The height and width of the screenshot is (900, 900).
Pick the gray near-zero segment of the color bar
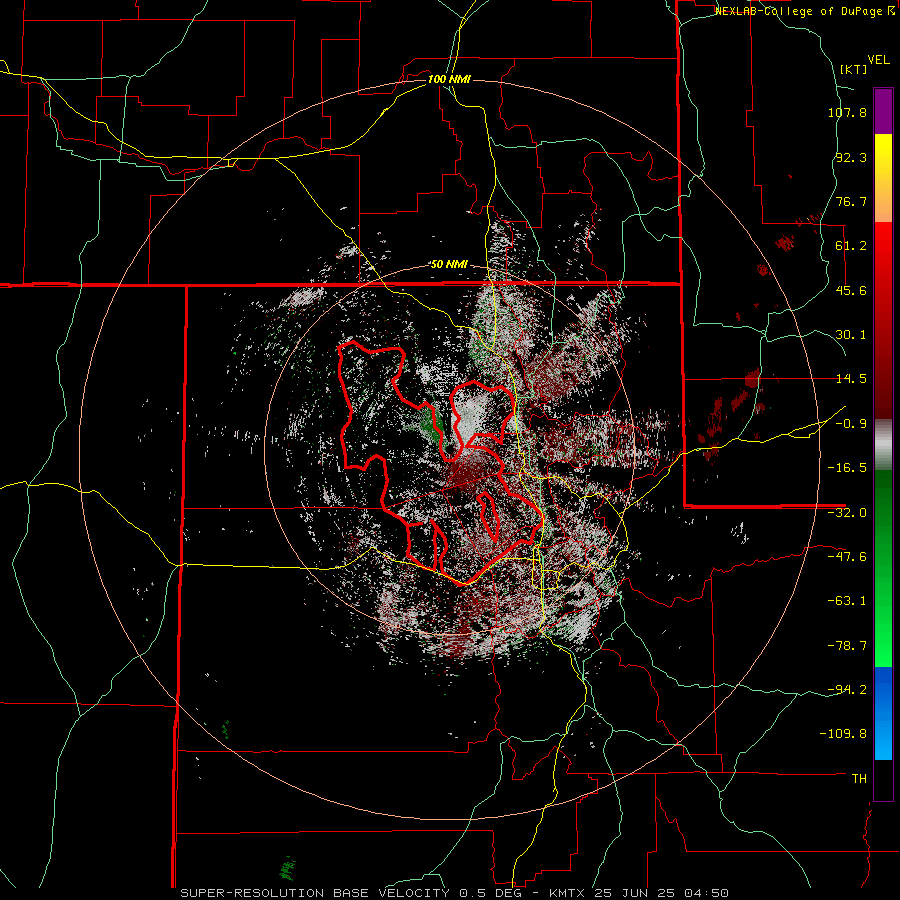point(883,444)
